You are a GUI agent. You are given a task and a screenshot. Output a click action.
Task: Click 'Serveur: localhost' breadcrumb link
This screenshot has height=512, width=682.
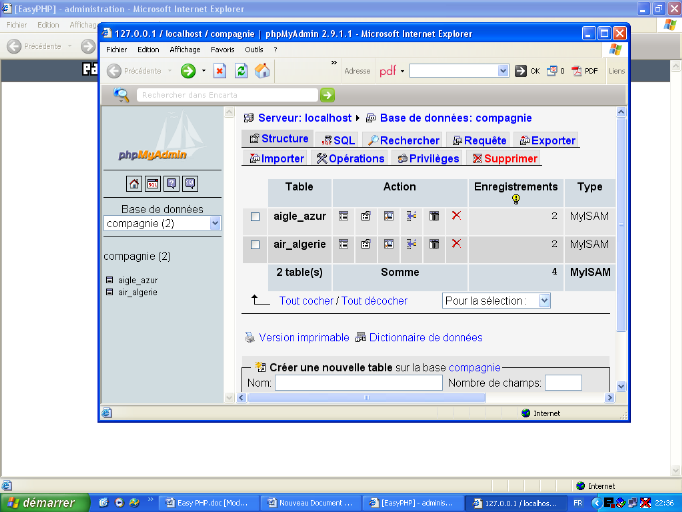tap(304, 118)
